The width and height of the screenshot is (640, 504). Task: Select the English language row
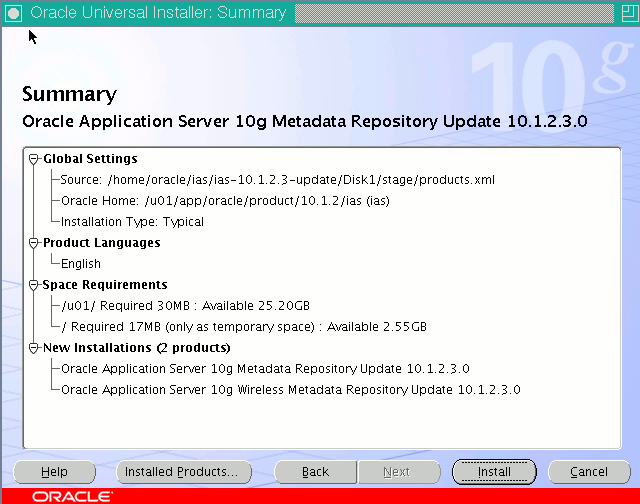click(x=81, y=264)
